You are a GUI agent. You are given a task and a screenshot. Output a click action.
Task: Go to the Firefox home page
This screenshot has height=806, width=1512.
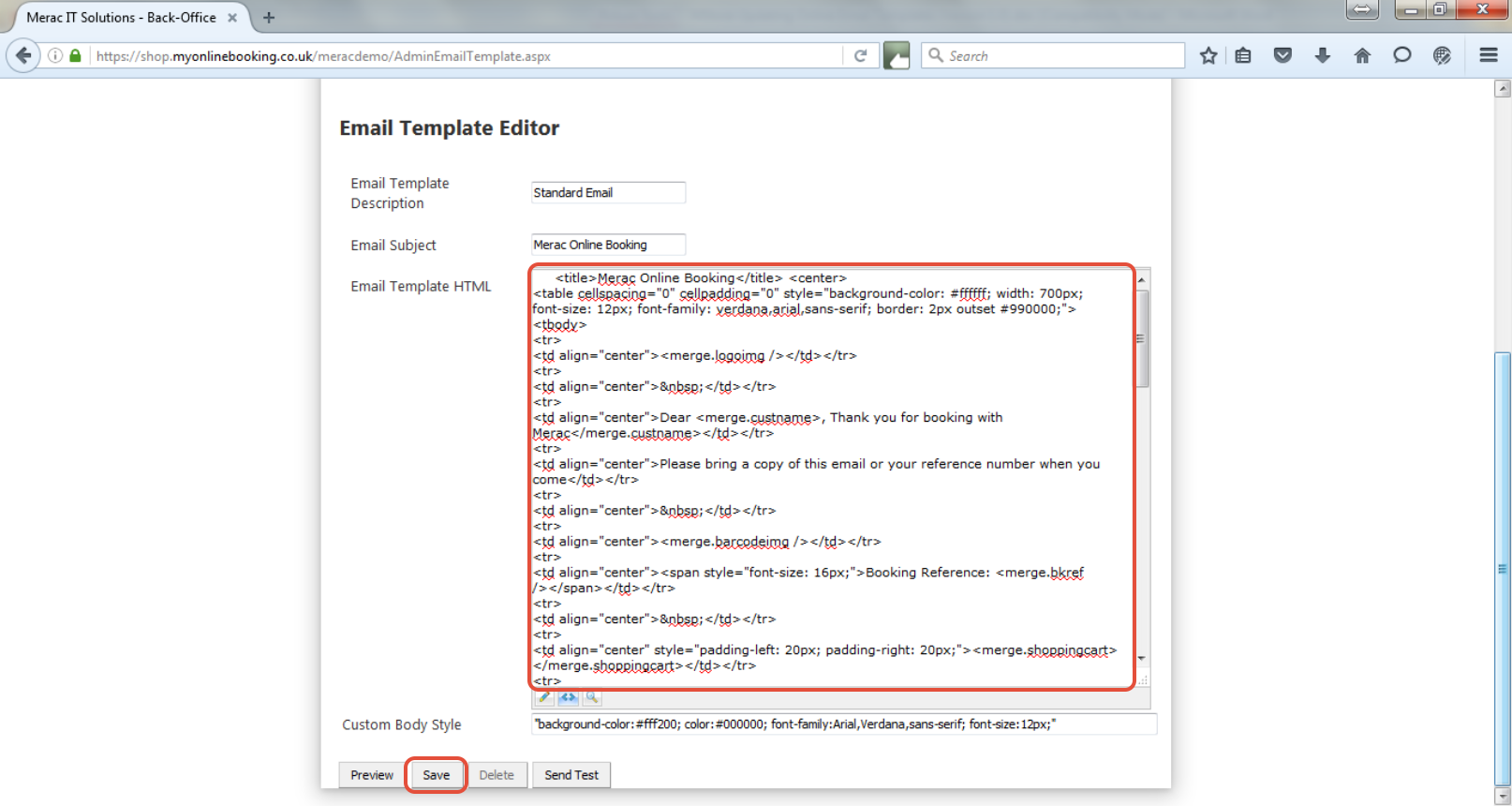pos(1362,55)
